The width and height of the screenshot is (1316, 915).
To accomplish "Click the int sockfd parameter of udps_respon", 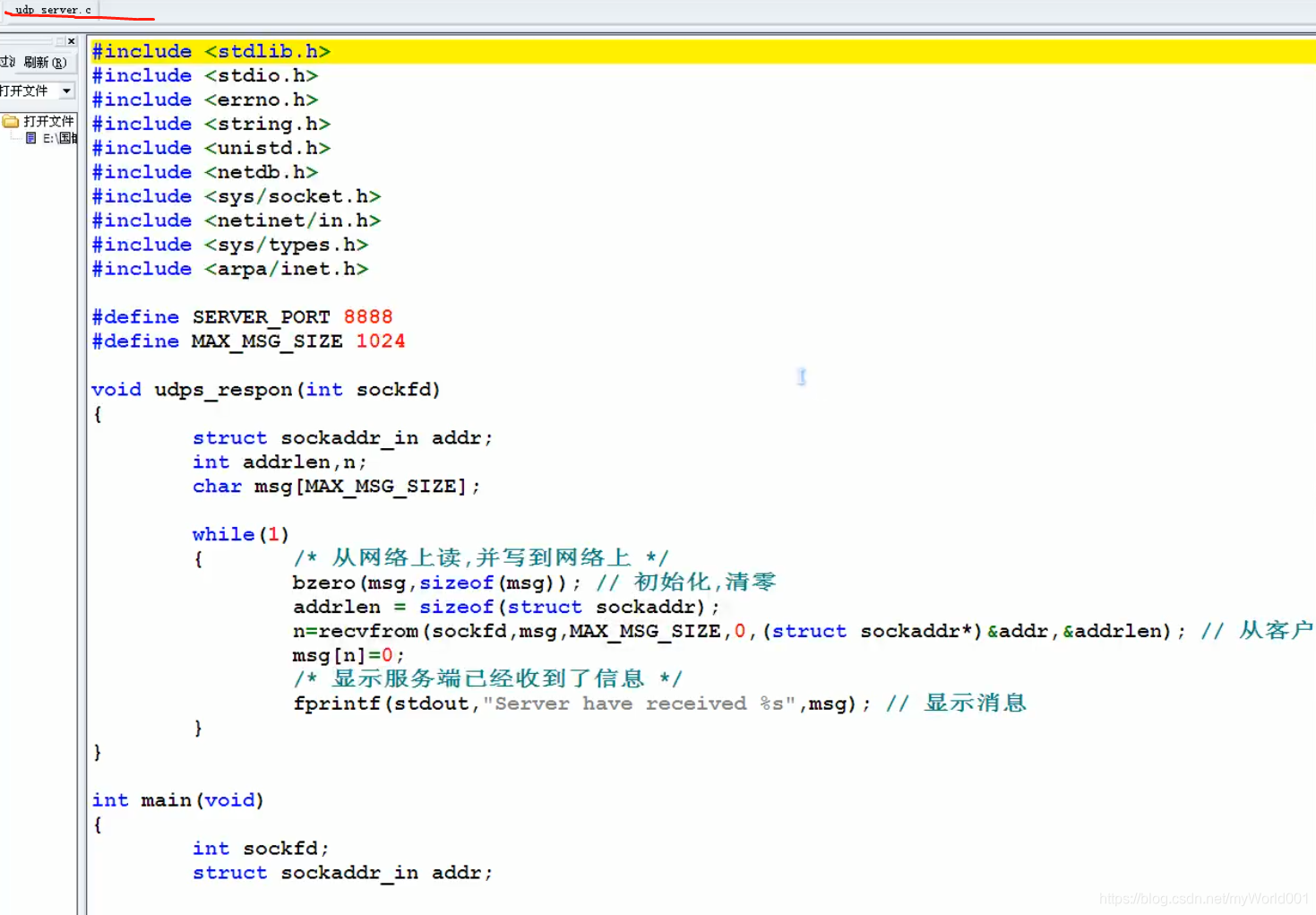I will coord(368,390).
